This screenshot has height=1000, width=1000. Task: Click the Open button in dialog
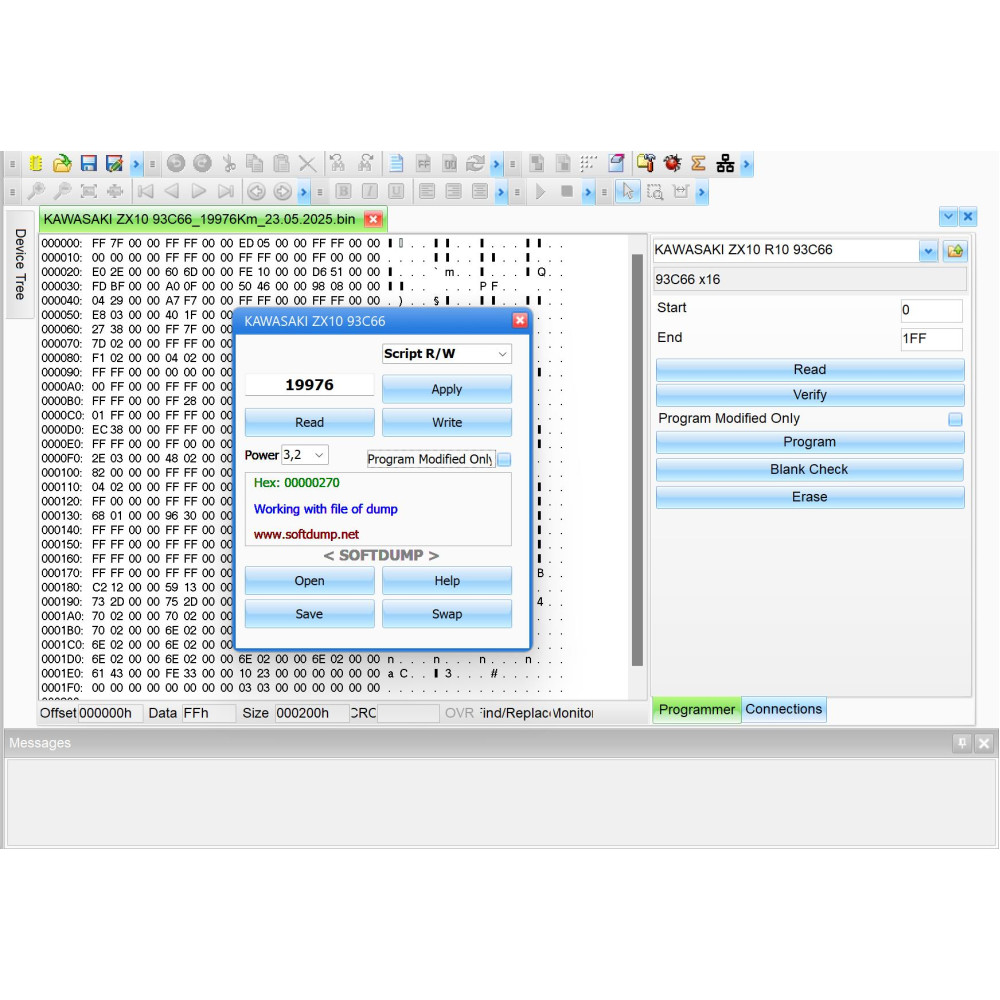(x=309, y=581)
